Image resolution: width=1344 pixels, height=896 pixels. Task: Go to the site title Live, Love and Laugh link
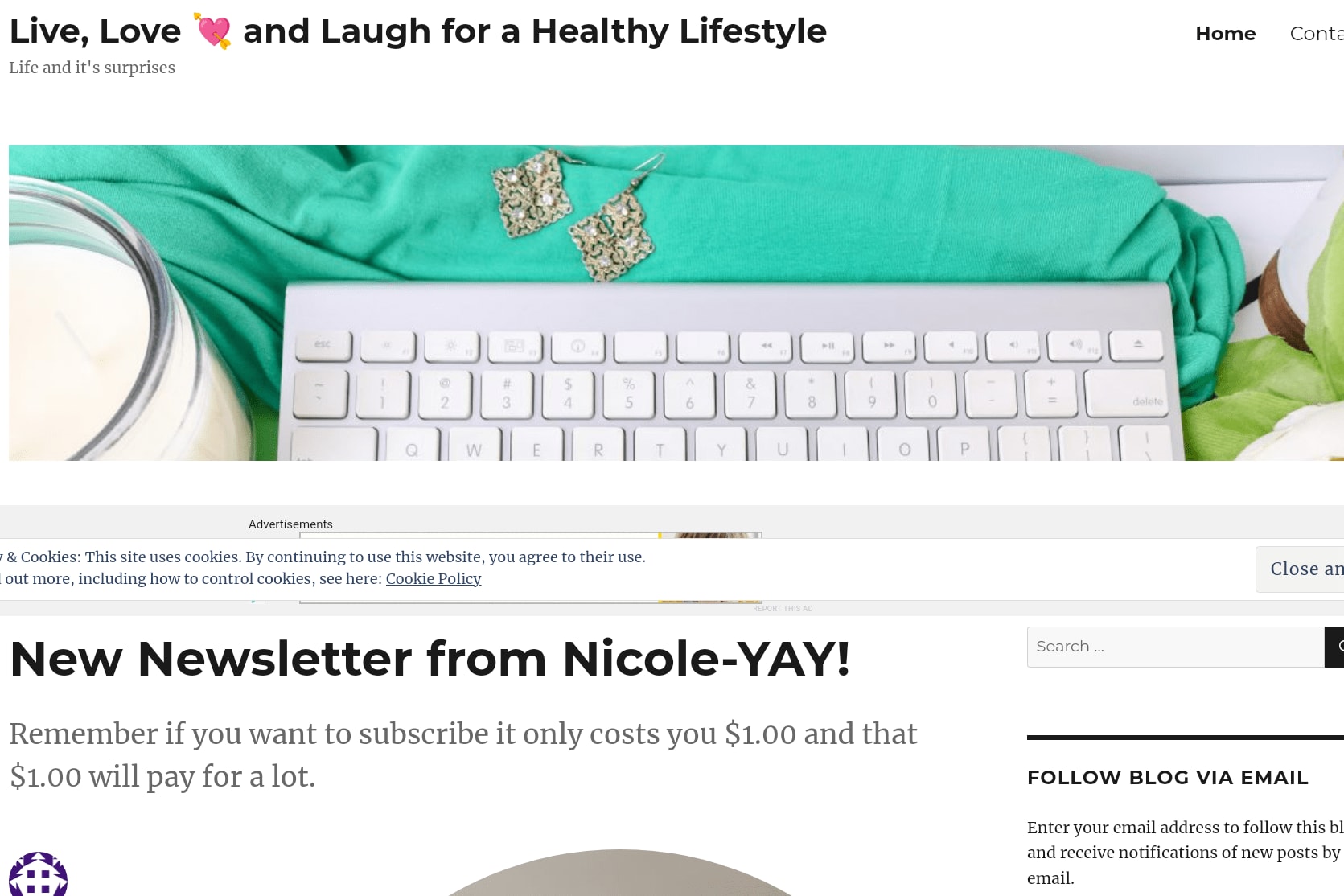(x=417, y=31)
